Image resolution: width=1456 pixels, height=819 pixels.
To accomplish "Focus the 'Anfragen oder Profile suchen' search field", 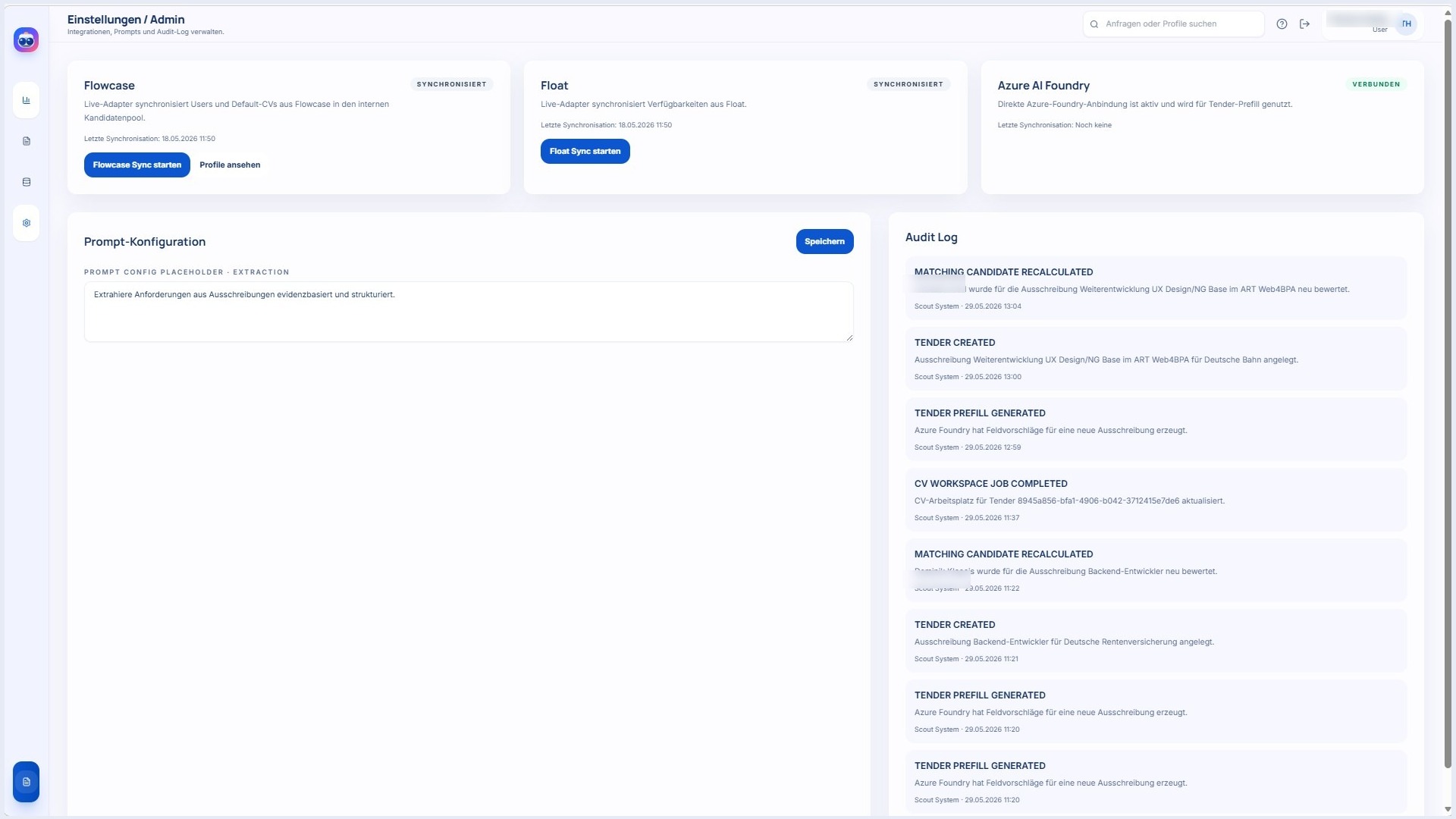I will tap(1173, 24).
